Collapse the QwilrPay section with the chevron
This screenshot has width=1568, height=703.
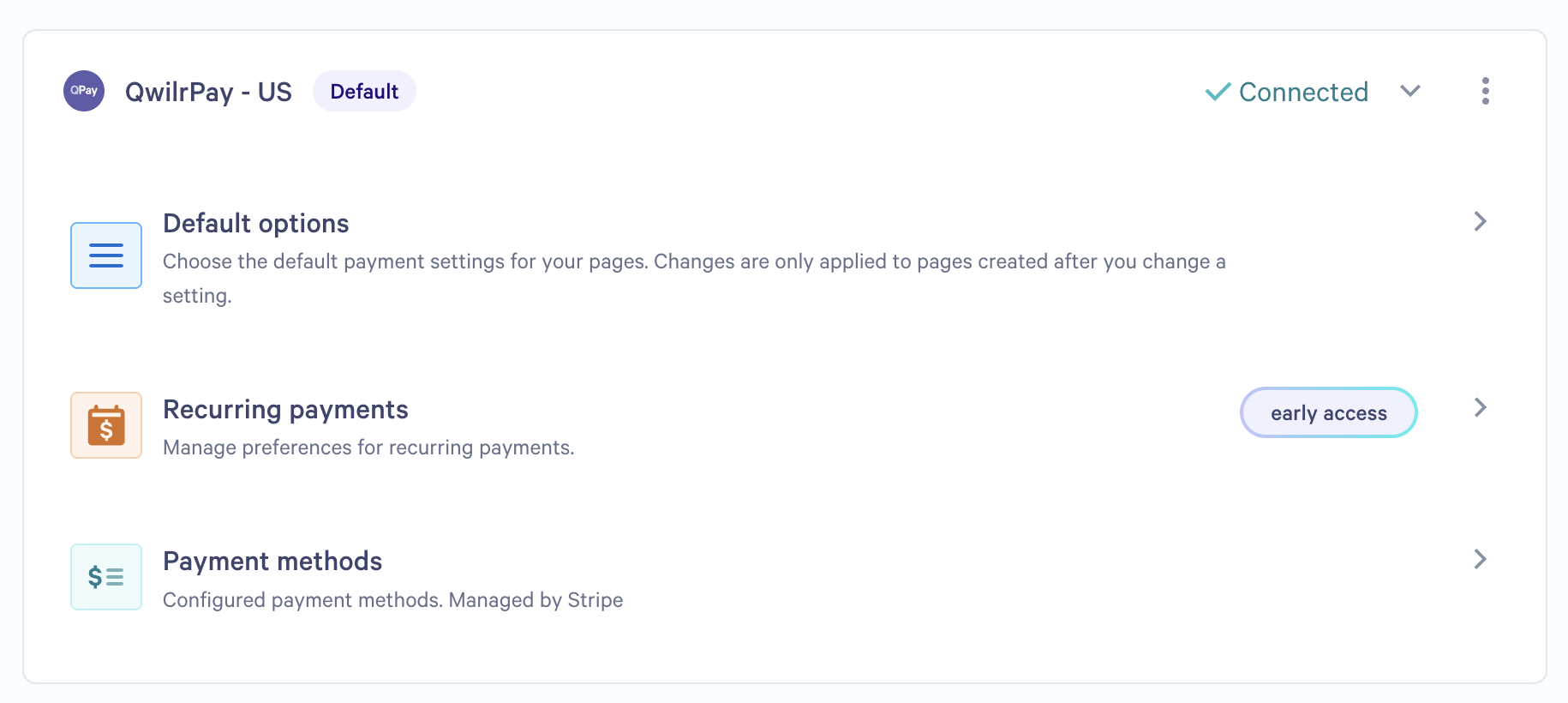(1410, 91)
